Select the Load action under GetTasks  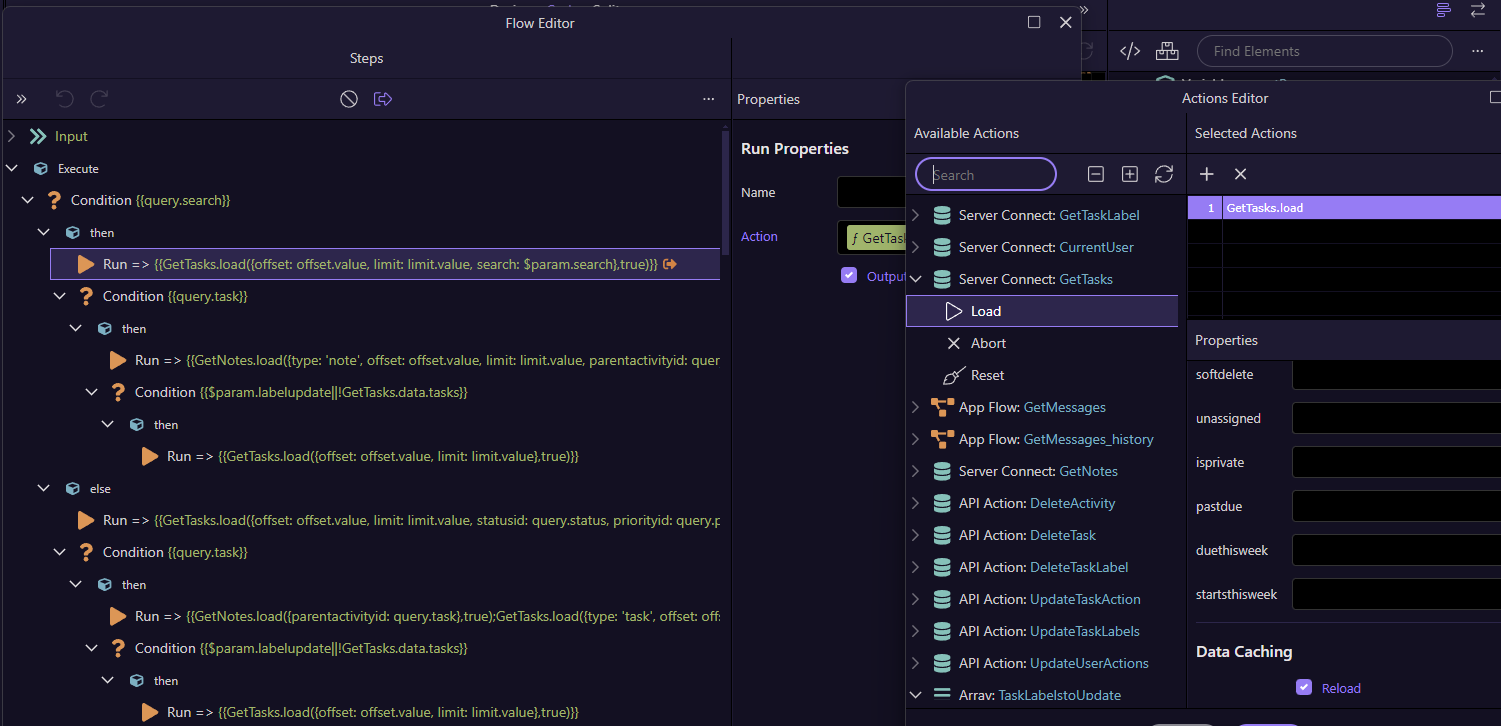pyautogui.click(x=986, y=310)
